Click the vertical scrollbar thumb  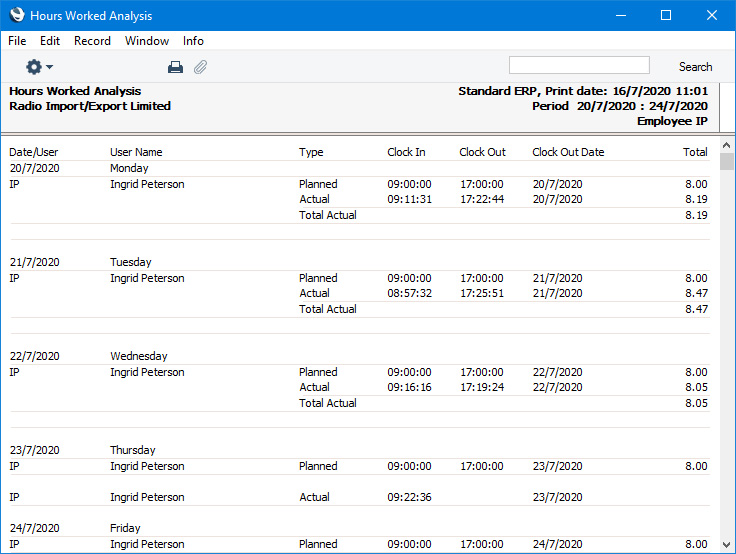(727, 162)
